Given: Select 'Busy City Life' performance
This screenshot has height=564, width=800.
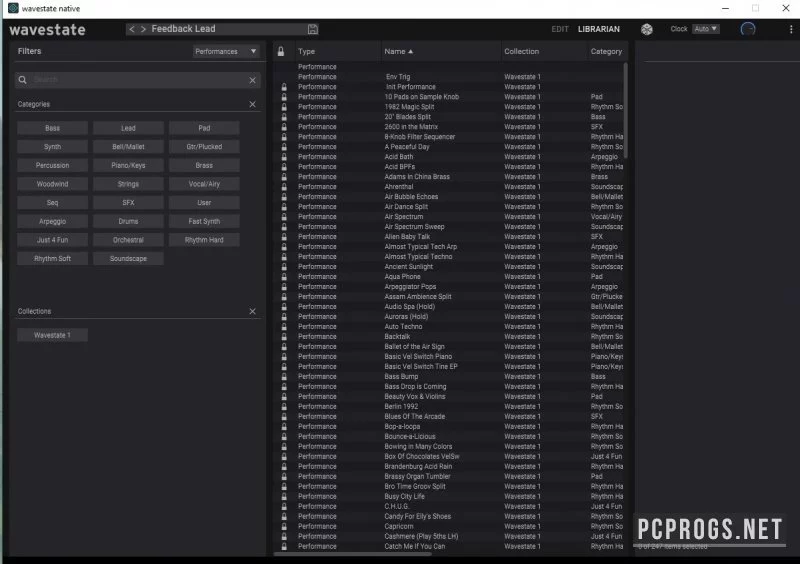Looking at the screenshot, I should coord(404,497).
